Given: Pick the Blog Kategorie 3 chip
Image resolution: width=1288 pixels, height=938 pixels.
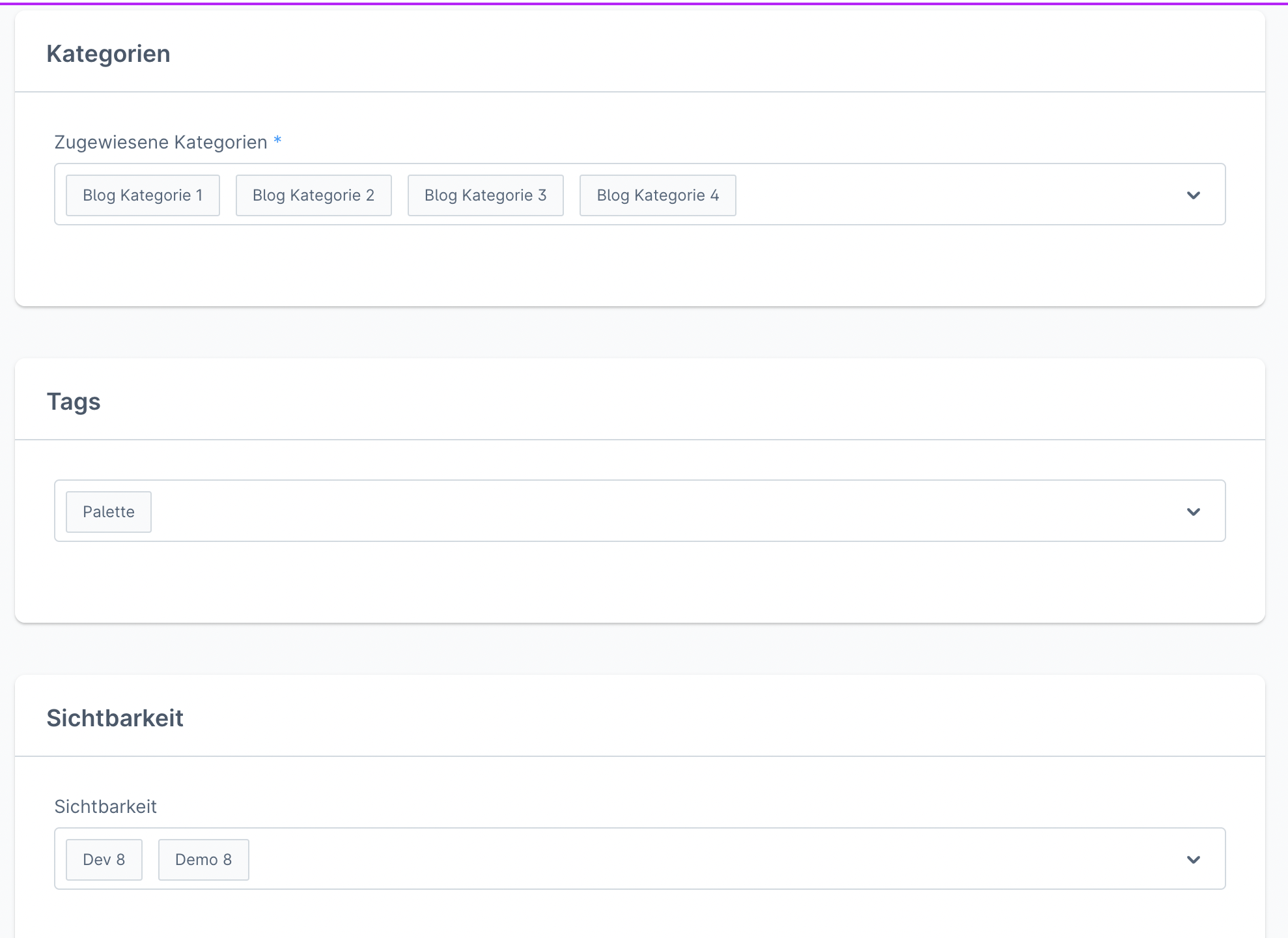Looking at the screenshot, I should click(485, 195).
